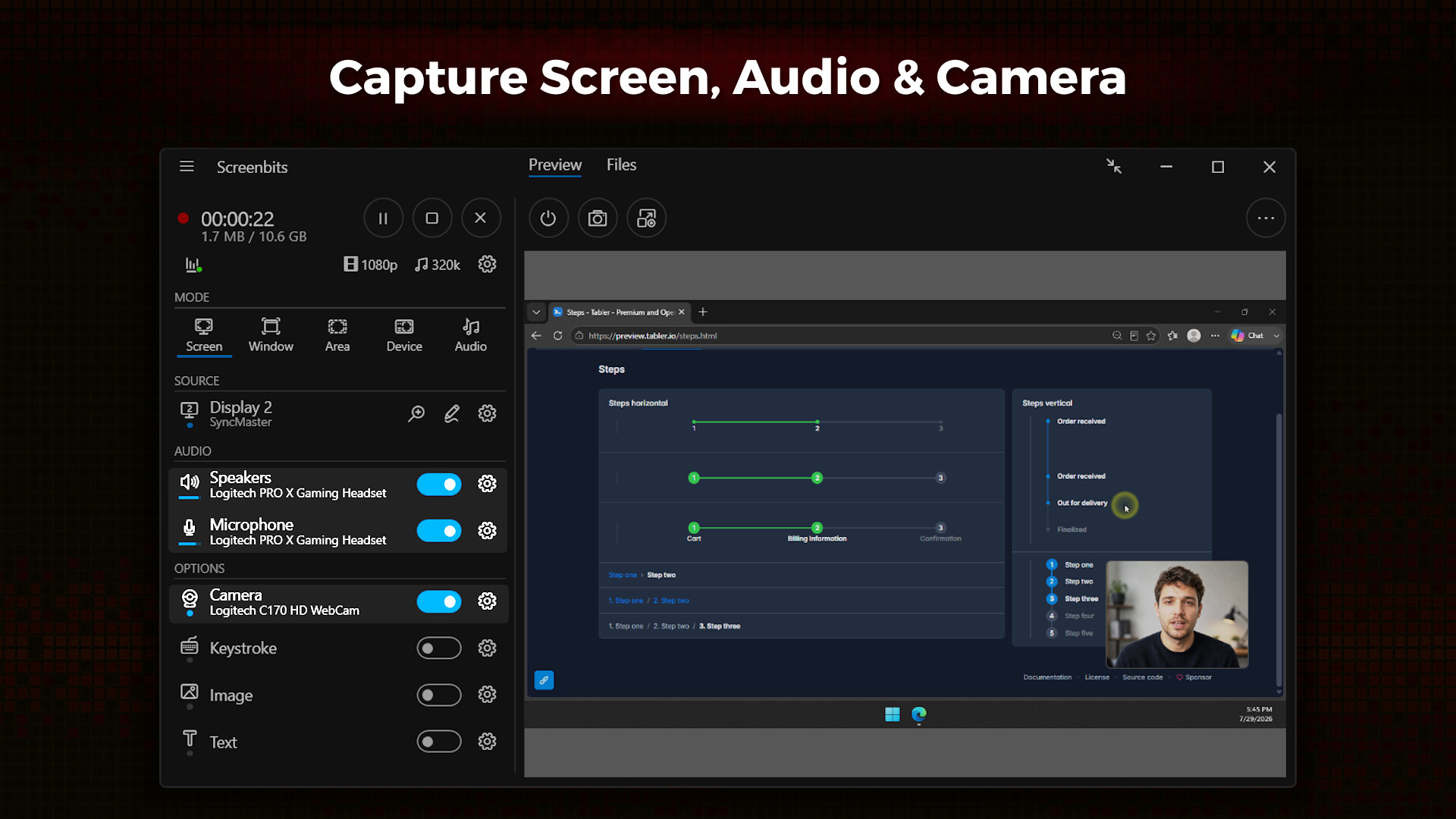Screen dimensions: 1456x819
Task: Select the Speakers Logitech PRO X device
Action: [297, 485]
